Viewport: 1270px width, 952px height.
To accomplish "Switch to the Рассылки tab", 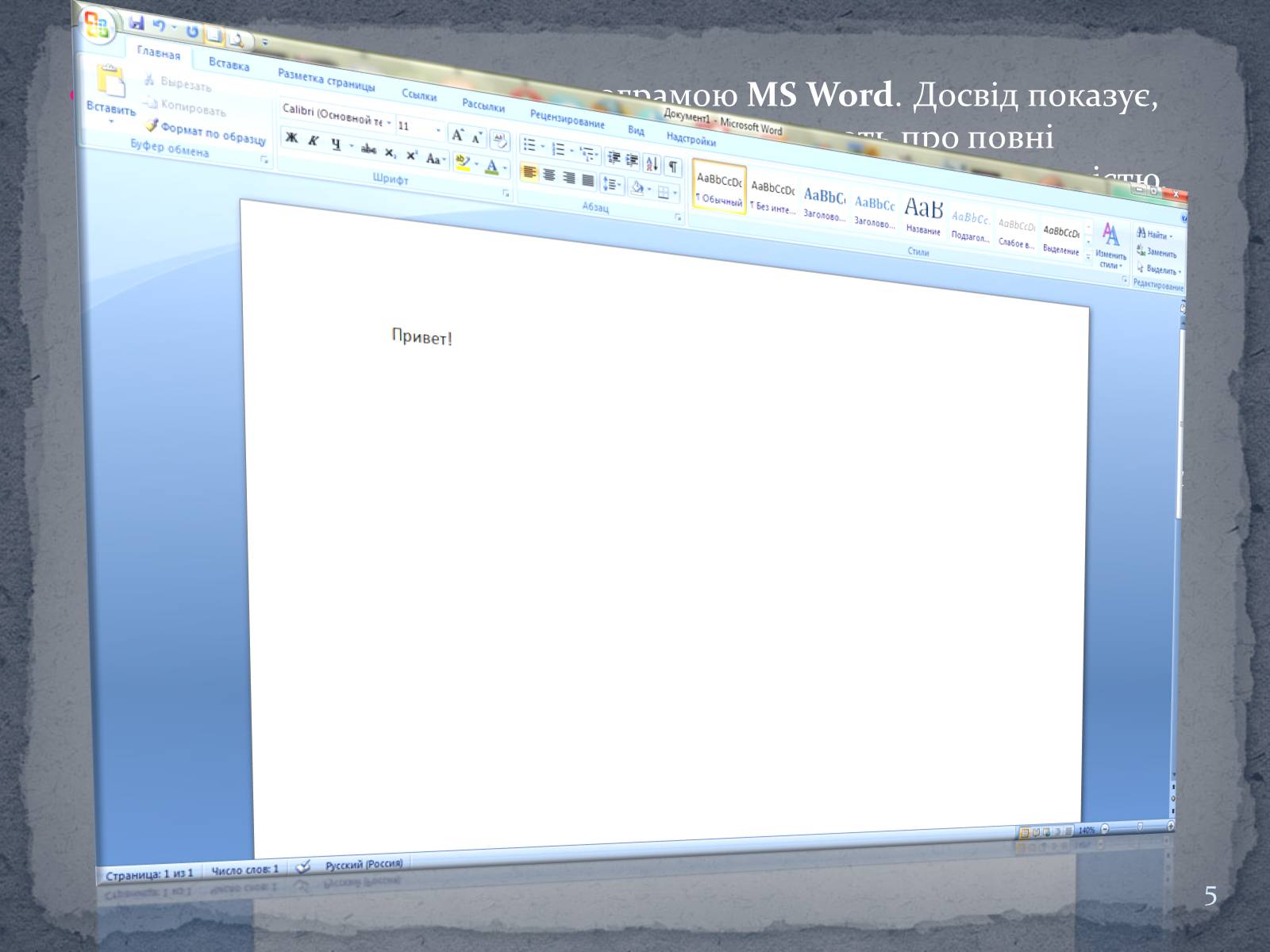I will coord(483,106).
